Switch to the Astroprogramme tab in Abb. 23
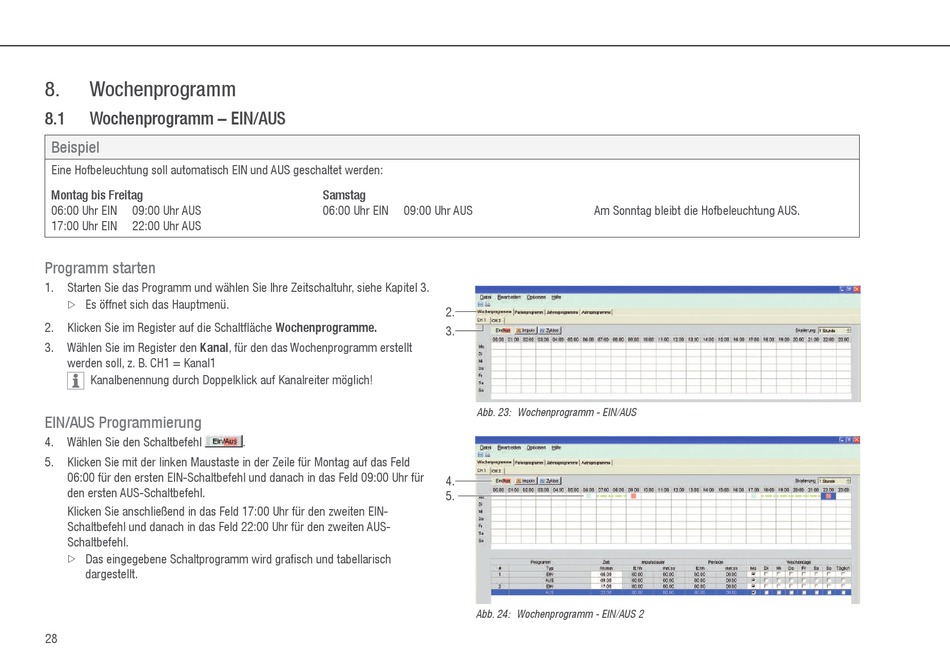950x670 pixels. pyautogui.click(x=596, y=312)
